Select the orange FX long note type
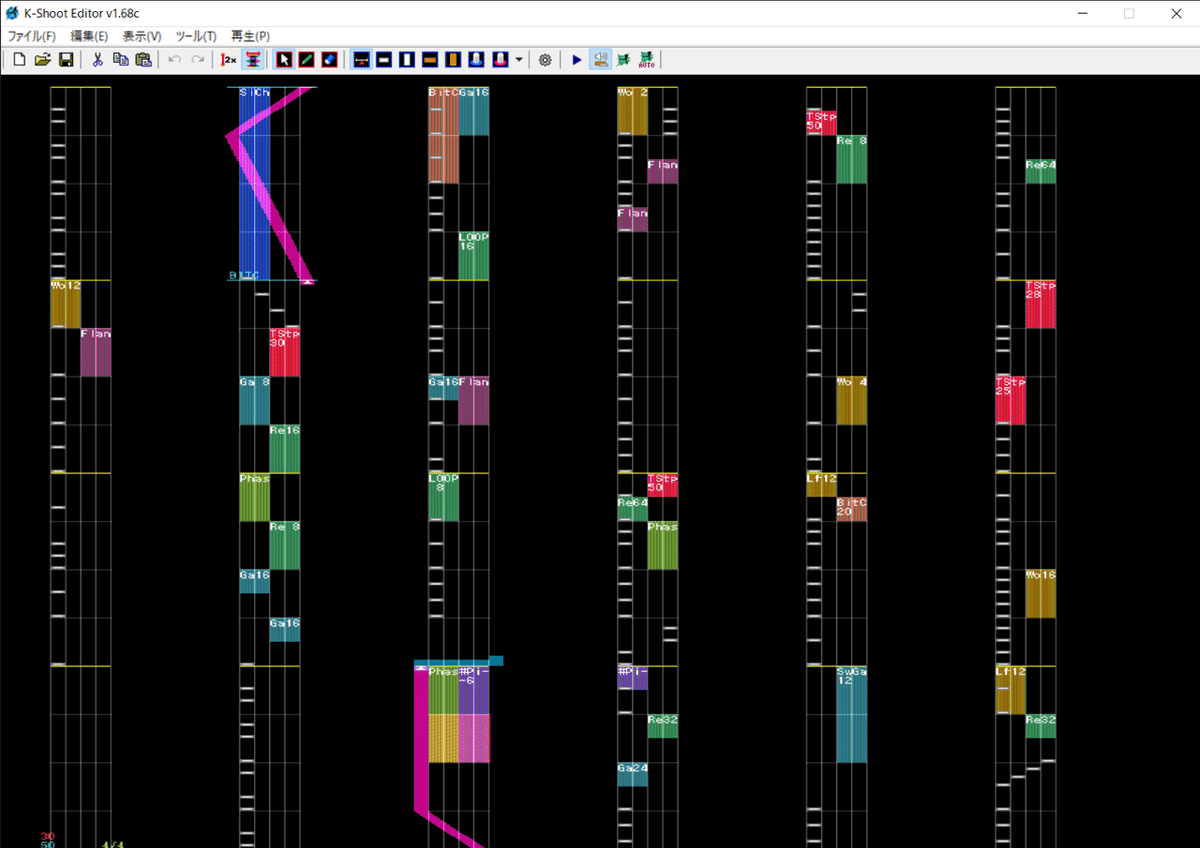 coord(453,60)
